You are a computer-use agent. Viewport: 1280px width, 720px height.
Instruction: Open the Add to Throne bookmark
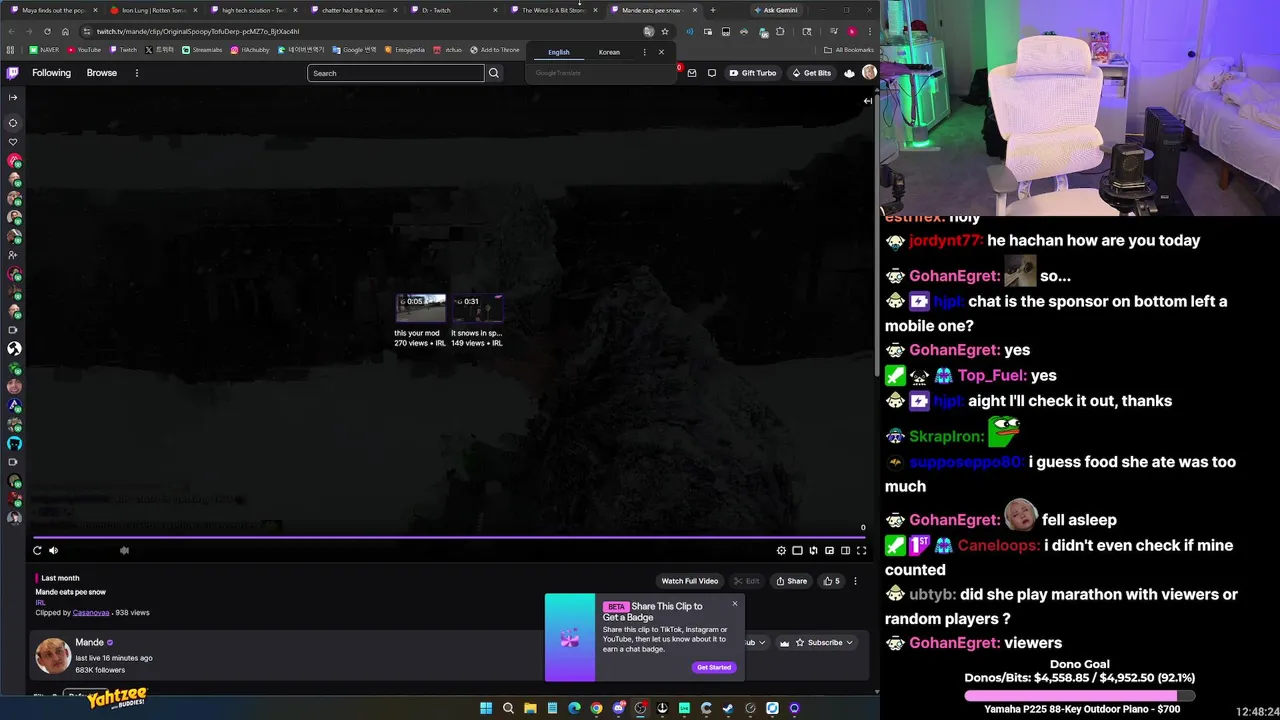click(495, 50)
